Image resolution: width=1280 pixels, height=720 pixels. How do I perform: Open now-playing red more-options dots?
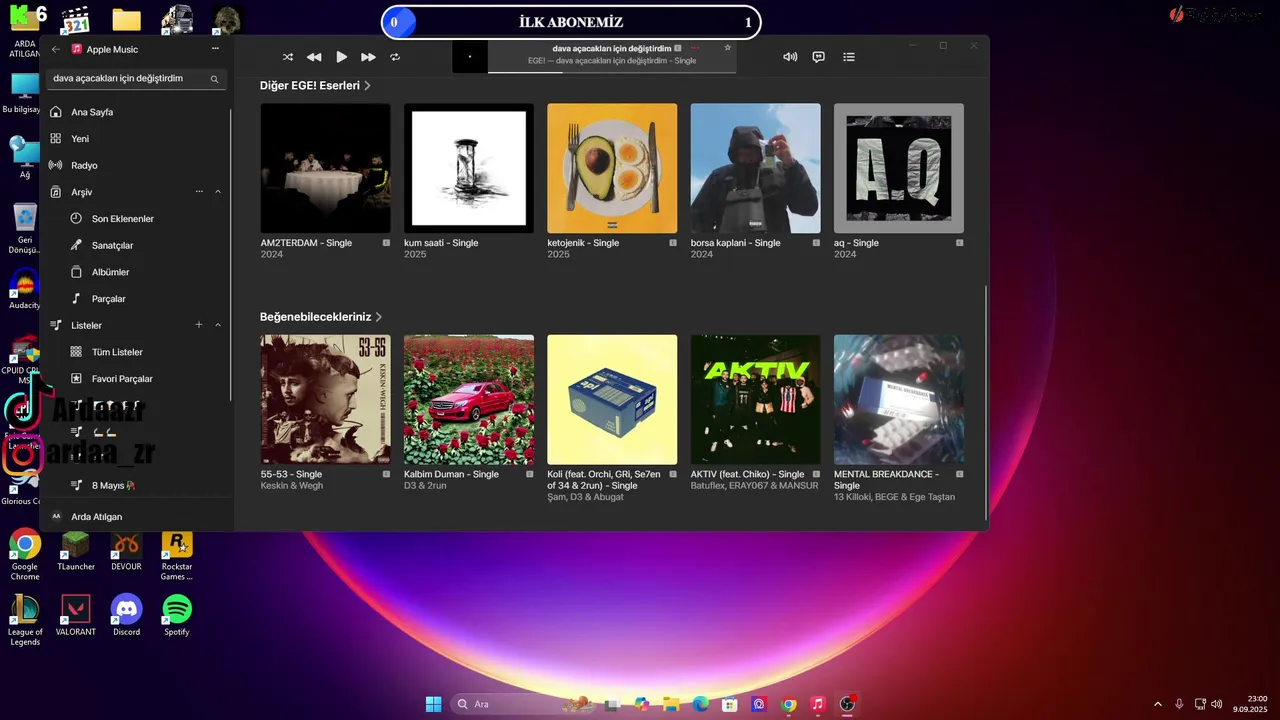coord(696,48)
